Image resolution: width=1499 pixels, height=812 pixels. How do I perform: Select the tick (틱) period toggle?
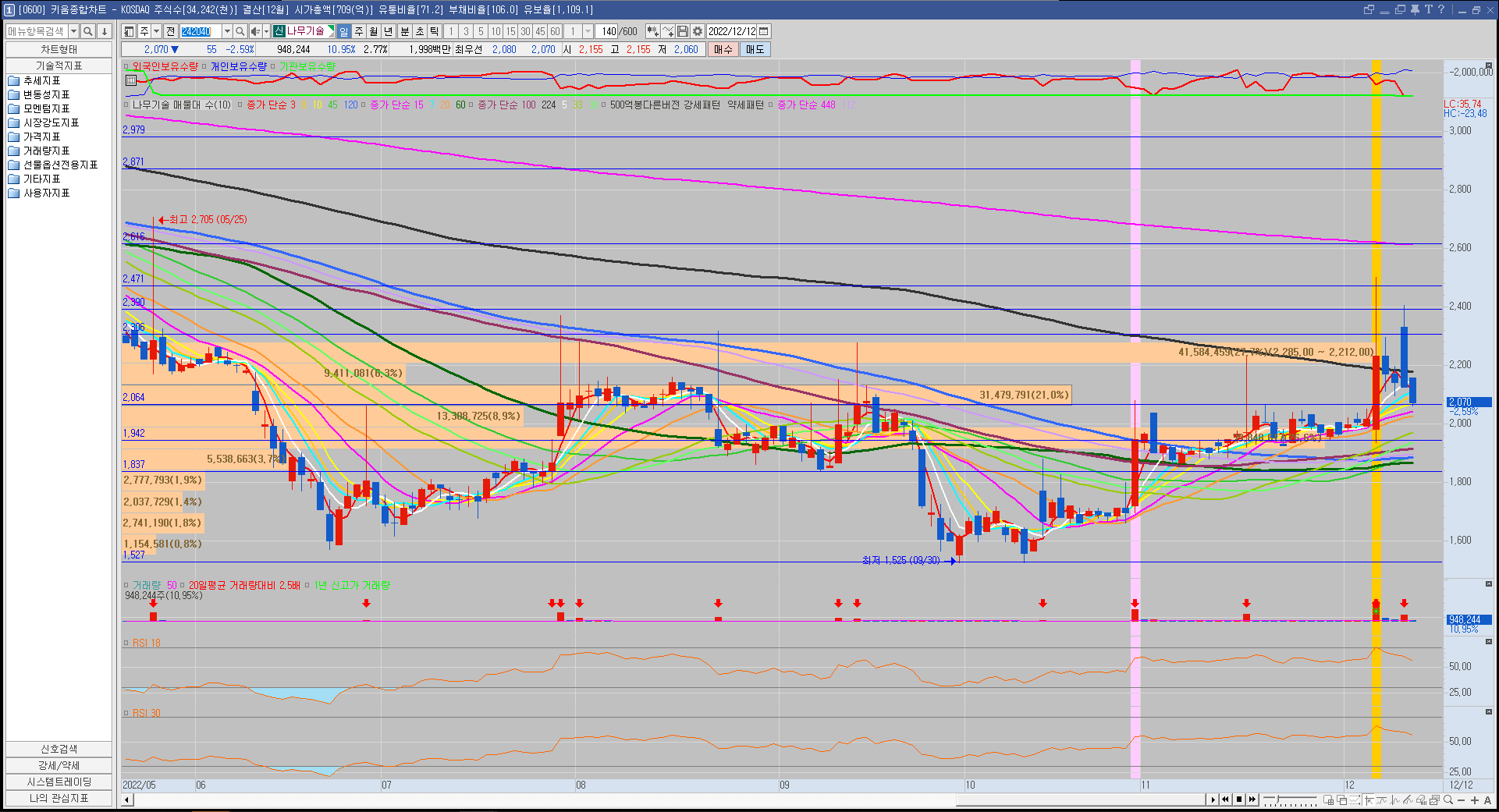coord(434,31)
